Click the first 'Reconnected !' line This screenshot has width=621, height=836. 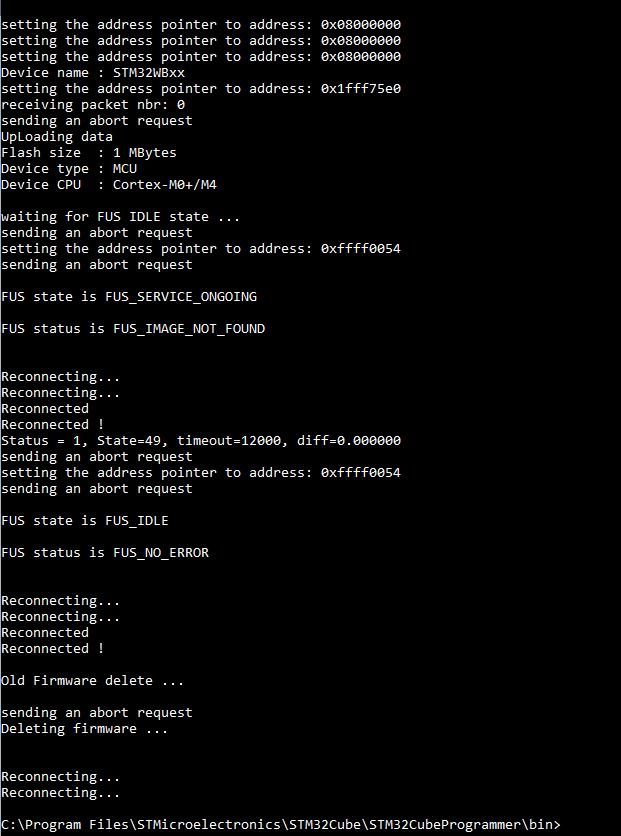point(53,424)
